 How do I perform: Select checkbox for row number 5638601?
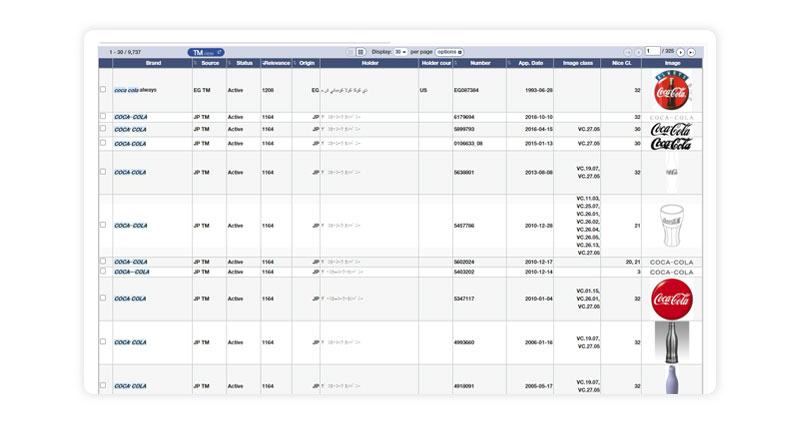tap(103, 172)
